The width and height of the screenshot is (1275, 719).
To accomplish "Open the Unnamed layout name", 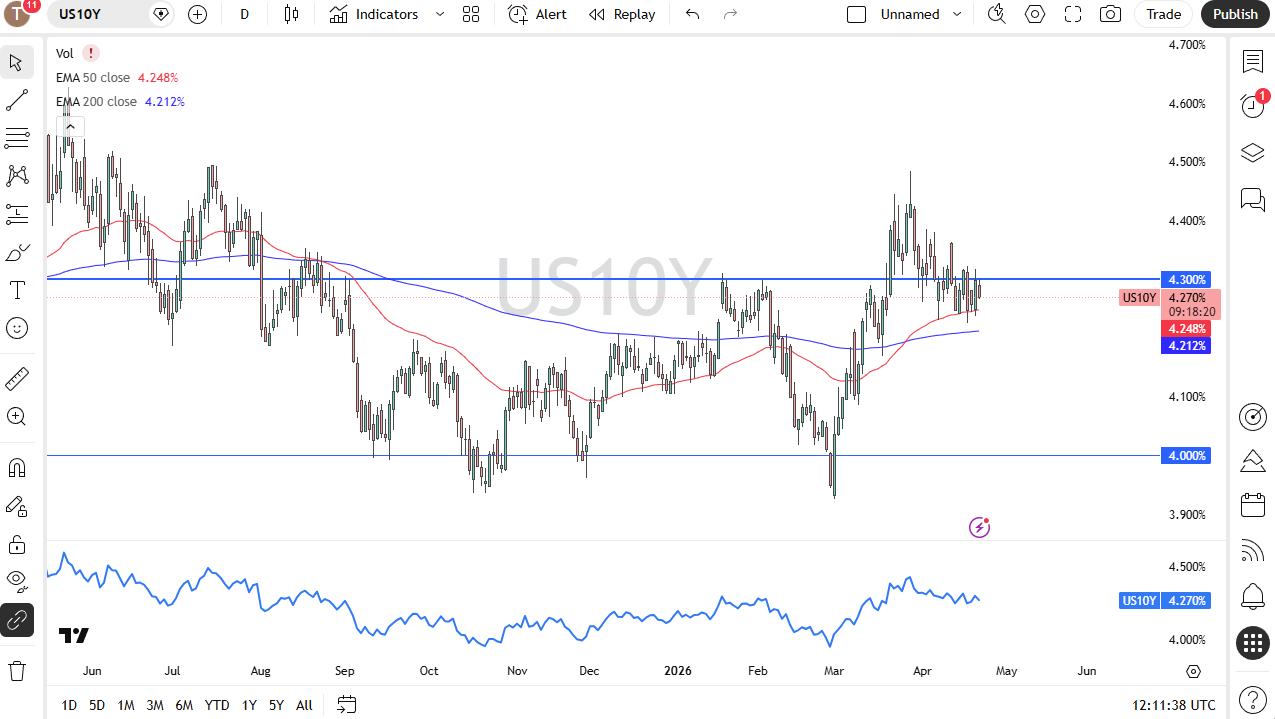I will click(x=910, y=14).
